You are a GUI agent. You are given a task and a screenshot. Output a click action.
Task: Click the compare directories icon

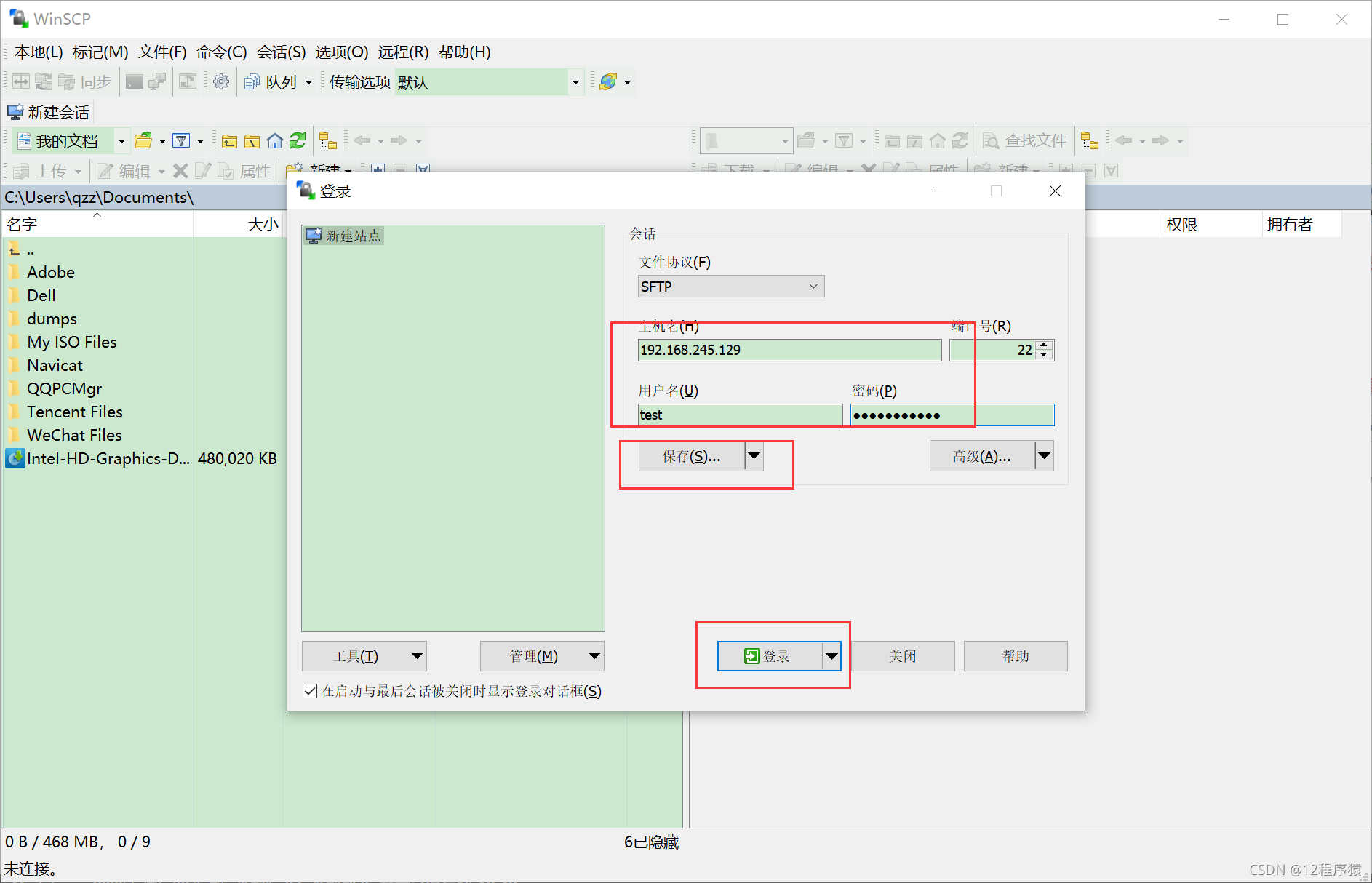[21, 81]
